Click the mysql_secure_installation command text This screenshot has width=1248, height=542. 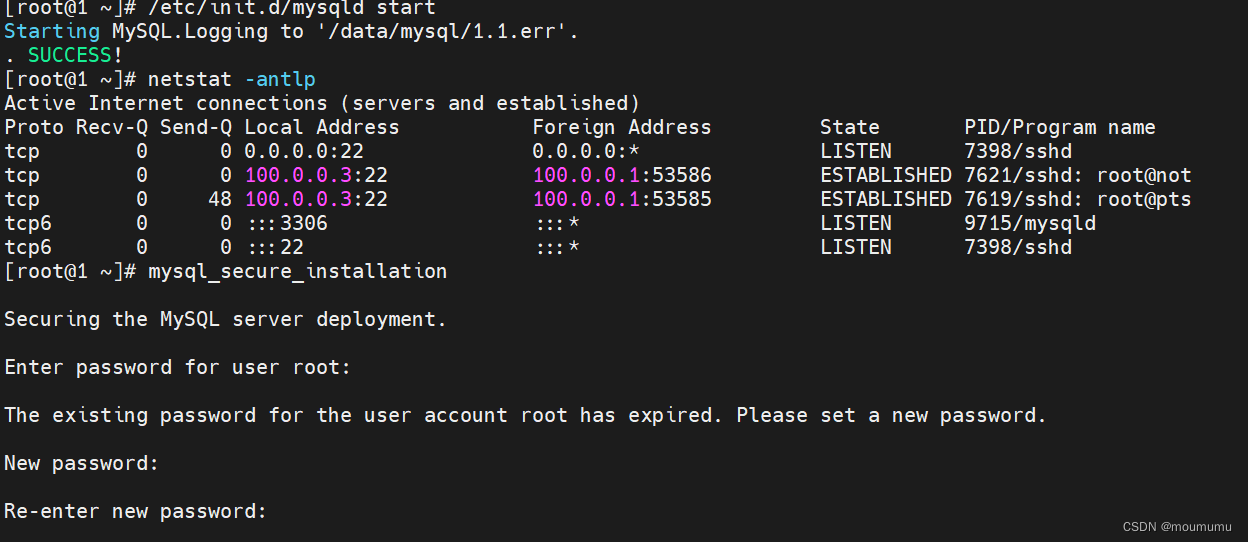[297, 271]
